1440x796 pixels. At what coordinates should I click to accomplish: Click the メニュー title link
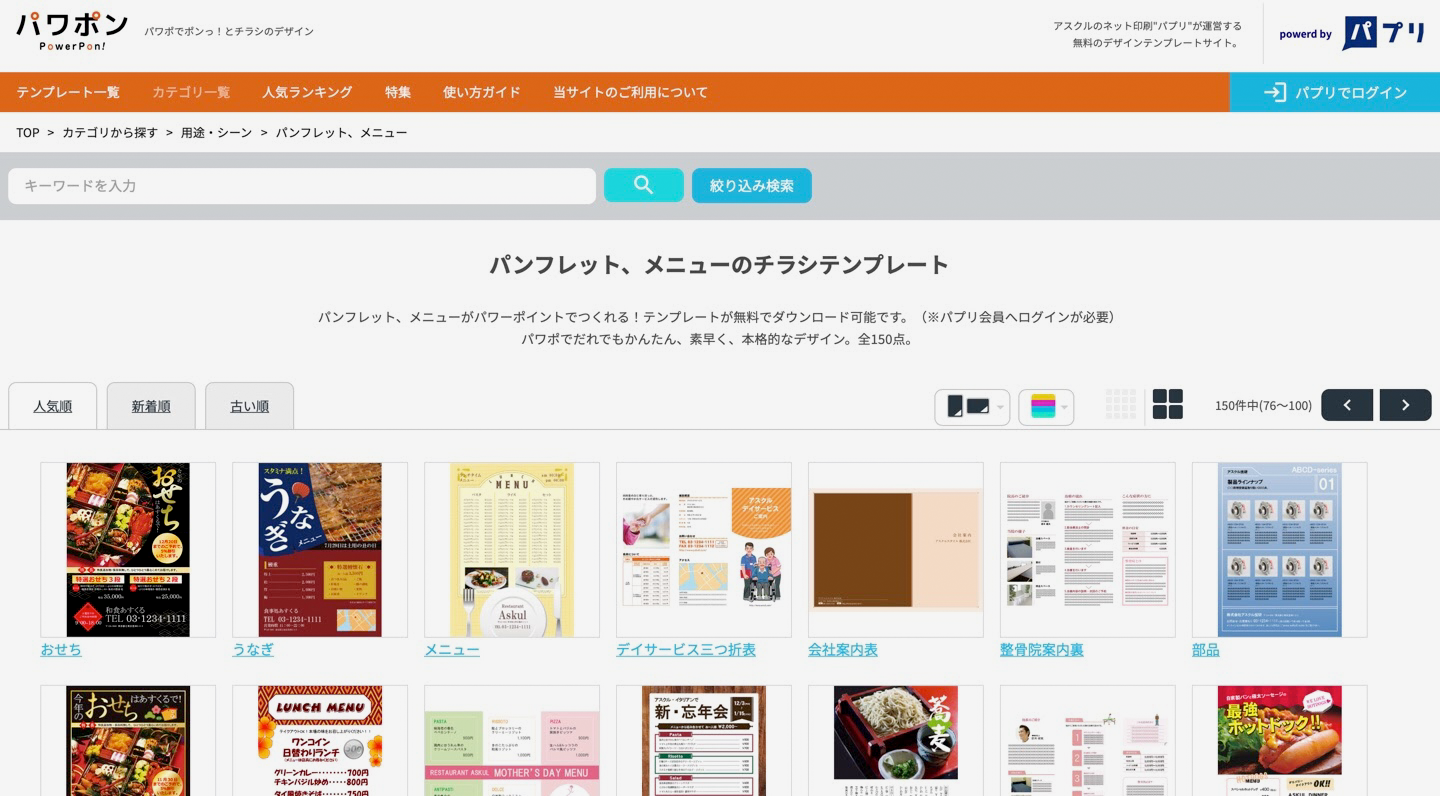[452, 649]
